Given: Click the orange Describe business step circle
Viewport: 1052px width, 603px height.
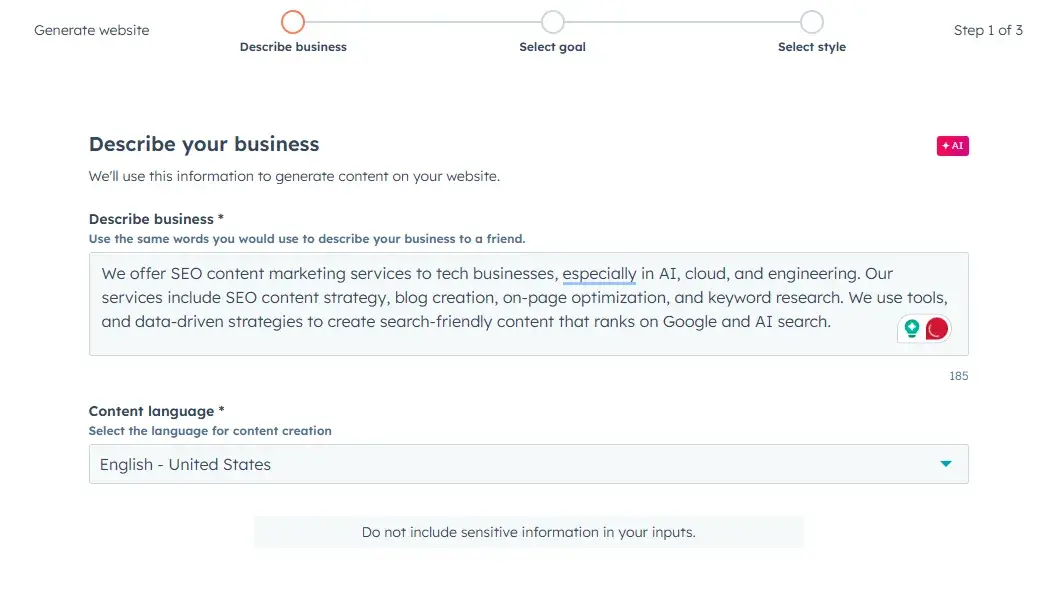Looking at the screenshot, I should pos(293,22).
